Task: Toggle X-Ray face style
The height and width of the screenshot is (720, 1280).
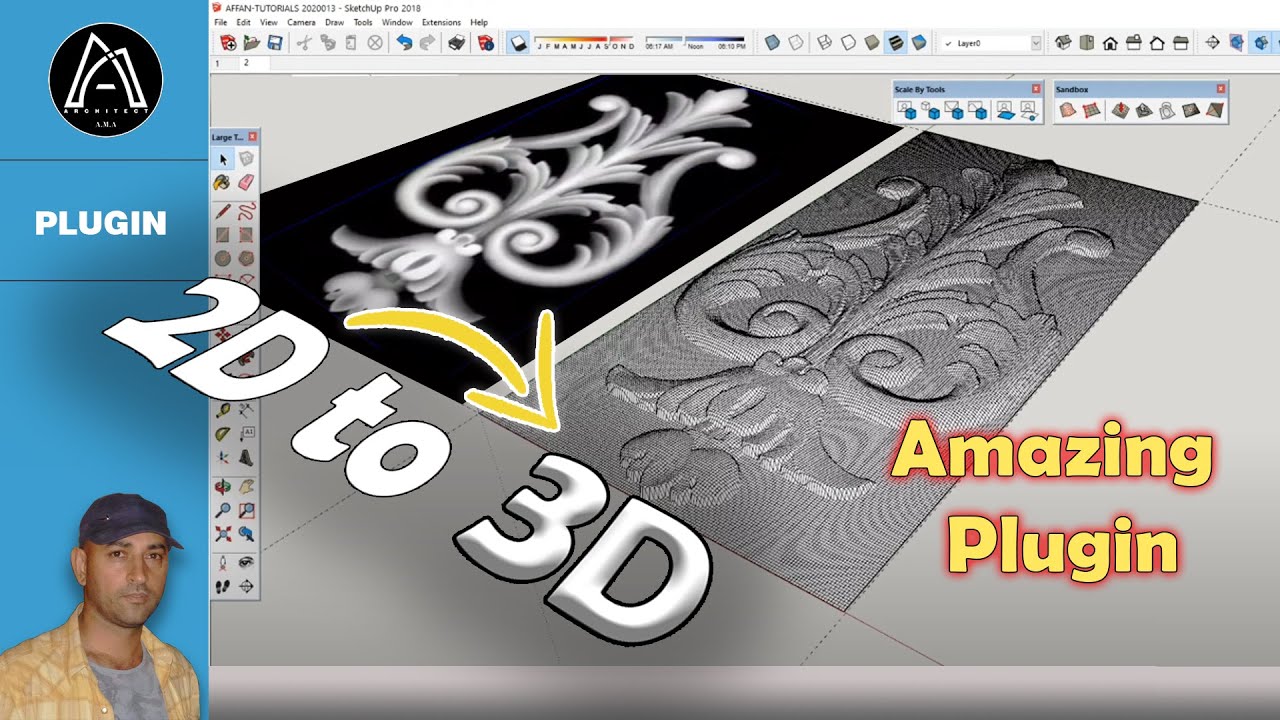Action: click(x=772, y=43)
